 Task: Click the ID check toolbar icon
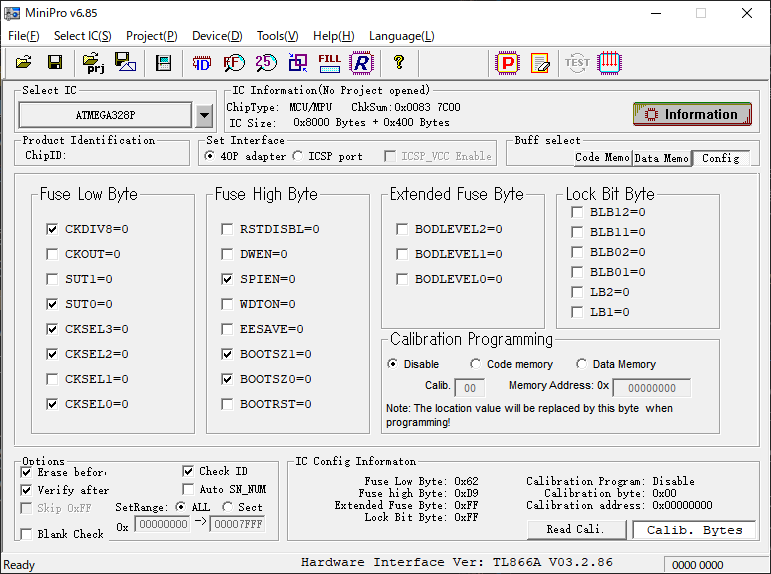click(x=202, y=63)
